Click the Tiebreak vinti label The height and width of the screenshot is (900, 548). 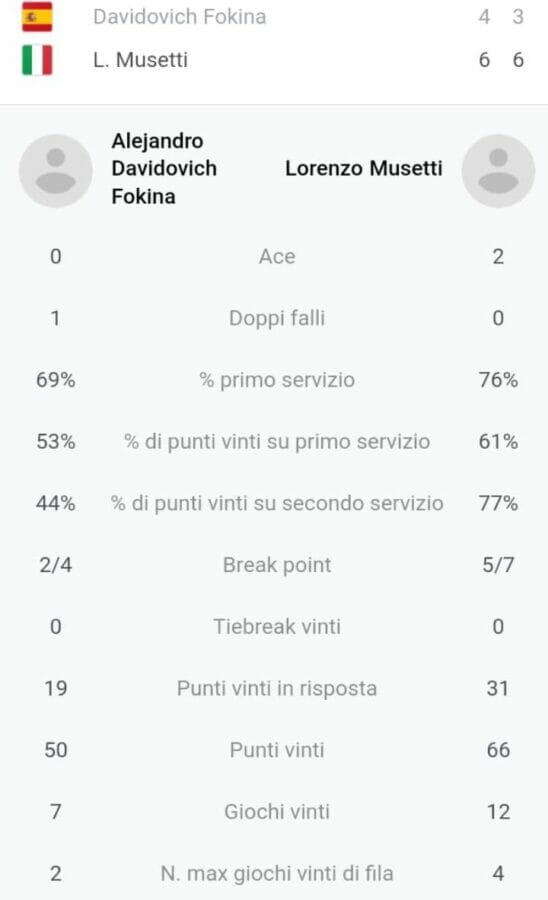[x=277, y=627]
